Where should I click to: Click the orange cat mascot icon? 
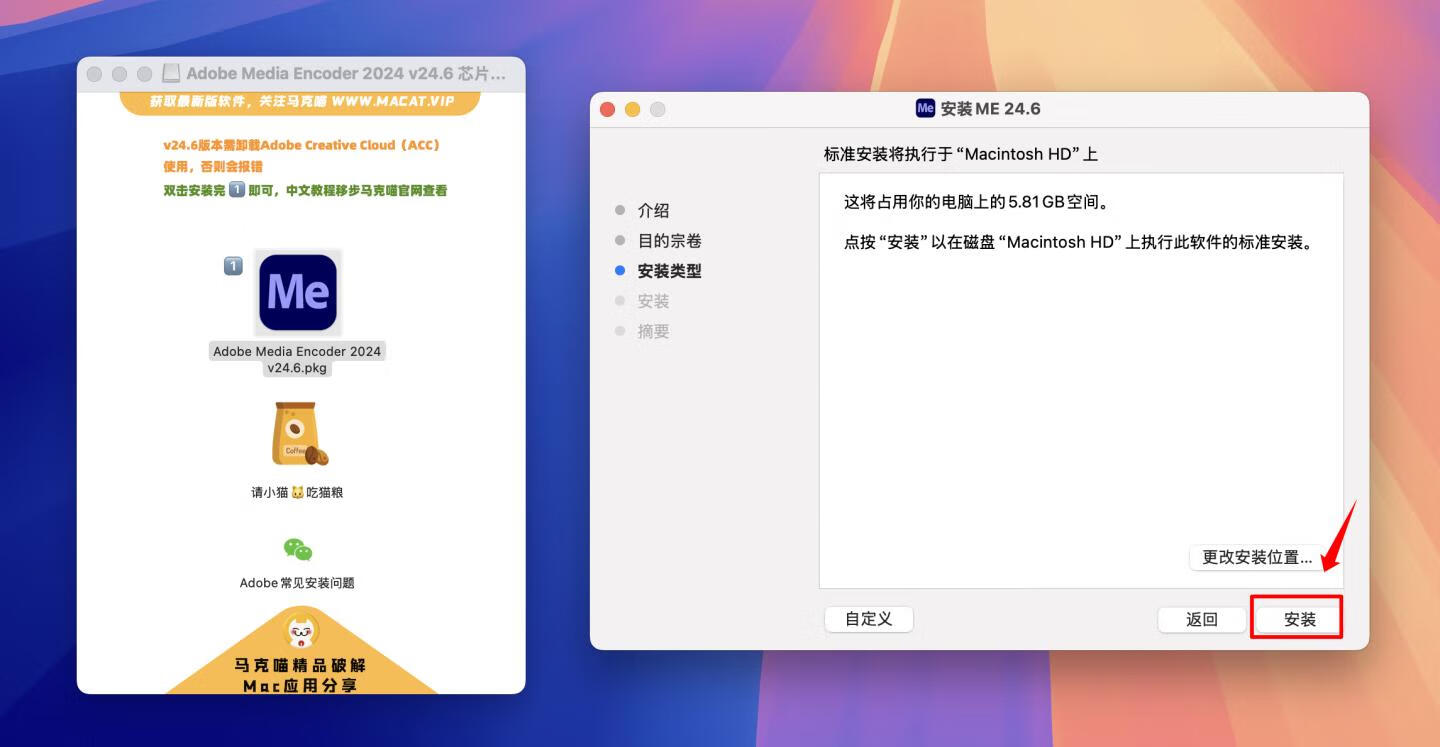[x=301, y=631]
